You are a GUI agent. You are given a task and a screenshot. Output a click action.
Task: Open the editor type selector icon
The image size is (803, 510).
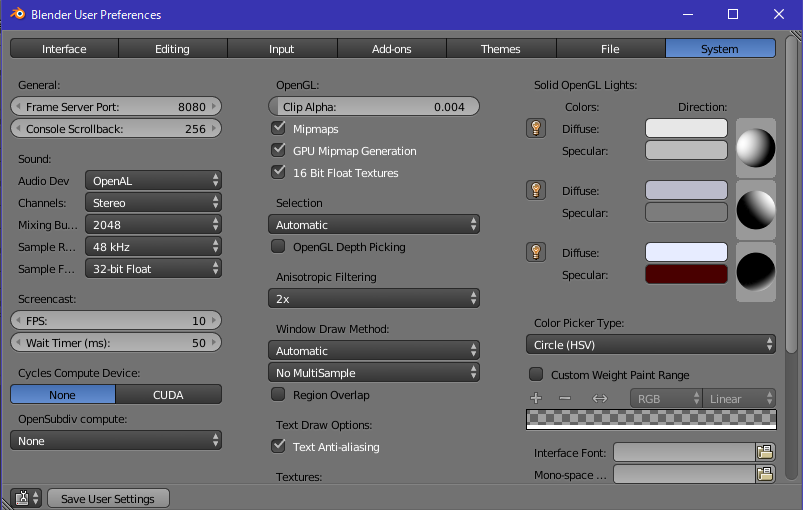[x=26, y=498]
